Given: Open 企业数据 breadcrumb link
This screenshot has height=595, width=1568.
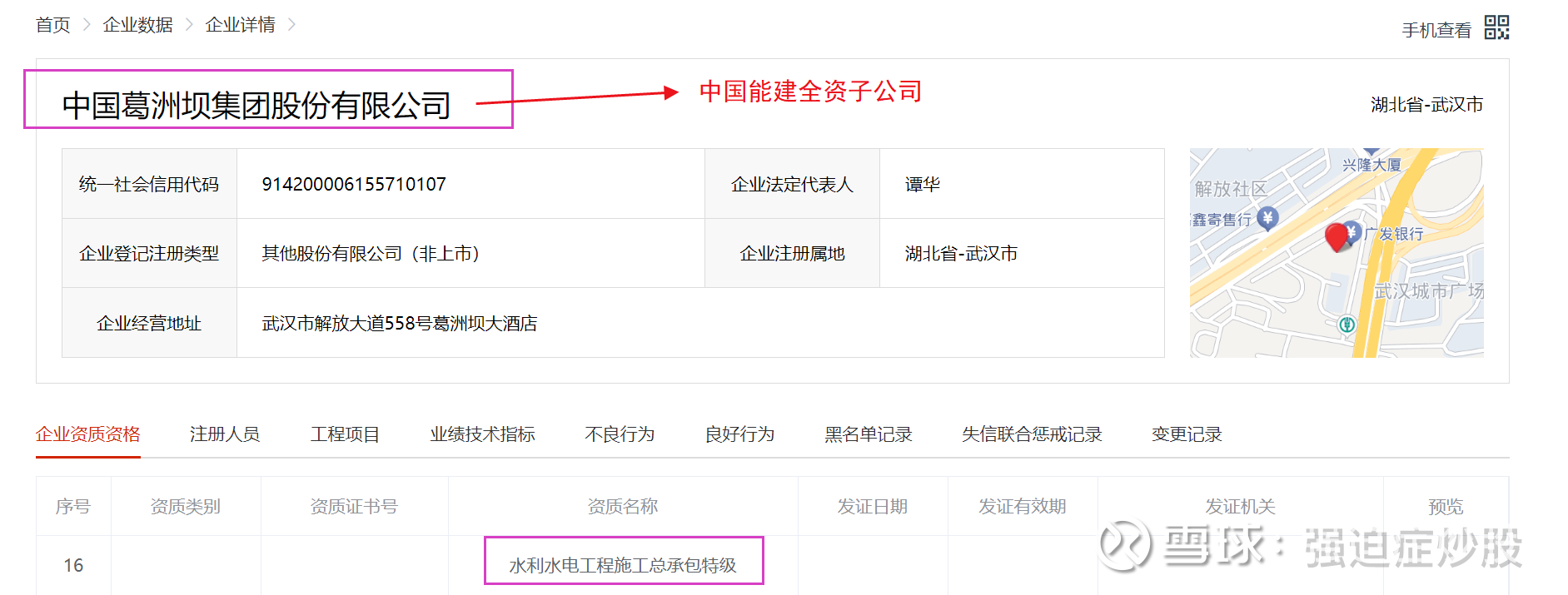Looking at the screenshot, I should (137, 25).
